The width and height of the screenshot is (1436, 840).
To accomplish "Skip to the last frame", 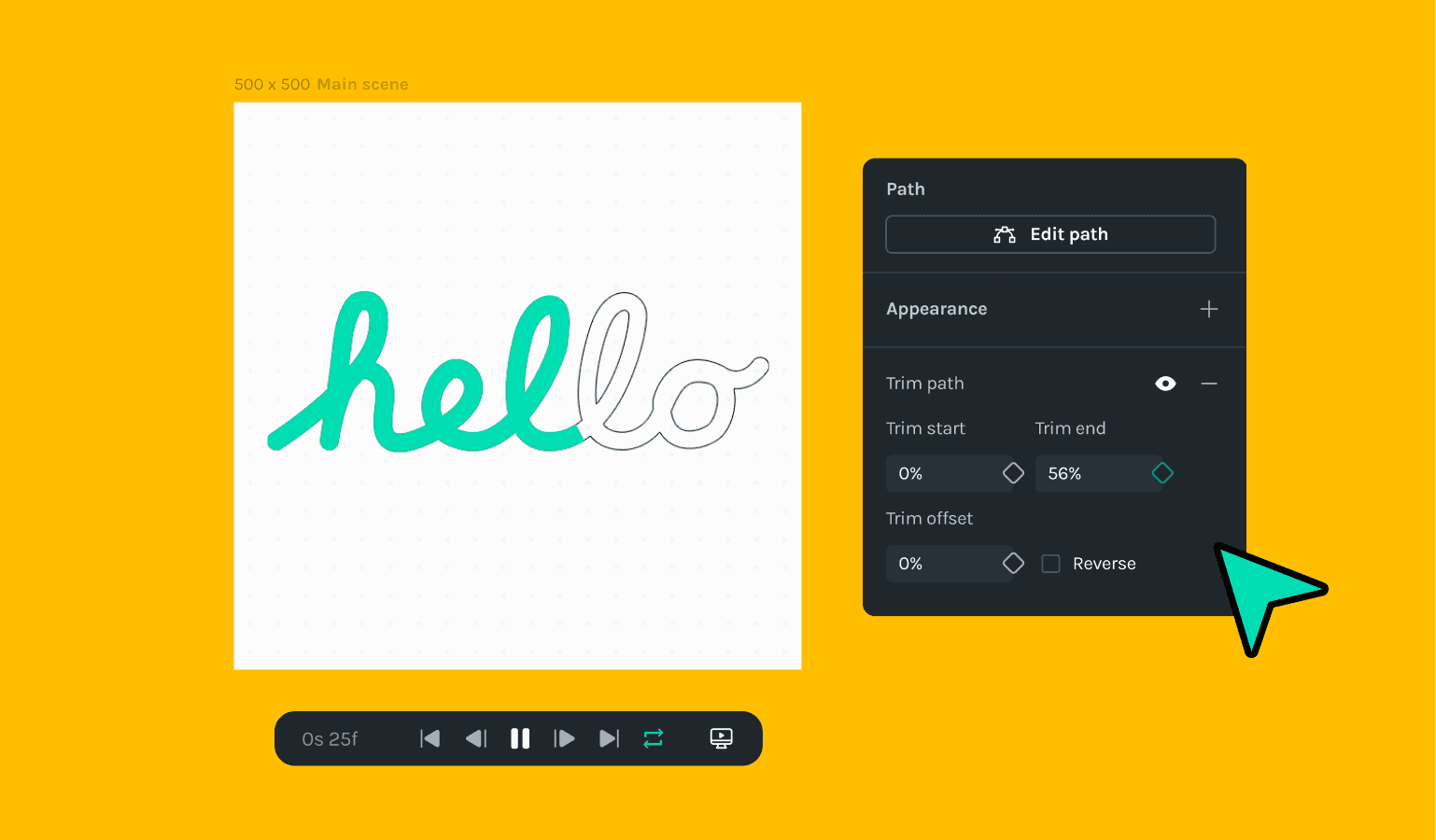I will coord(610,738).
